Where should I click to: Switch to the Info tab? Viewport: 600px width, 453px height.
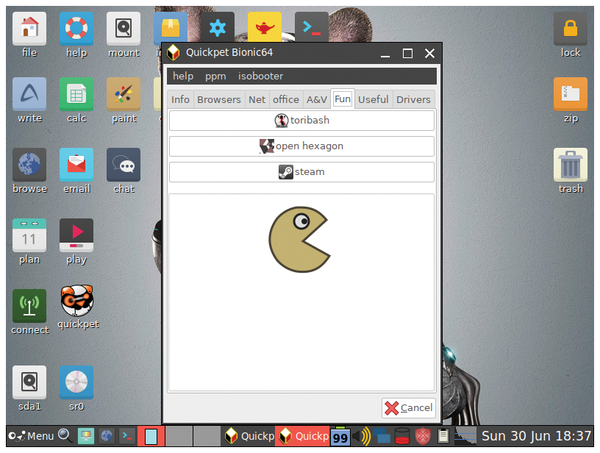[180, 99]
